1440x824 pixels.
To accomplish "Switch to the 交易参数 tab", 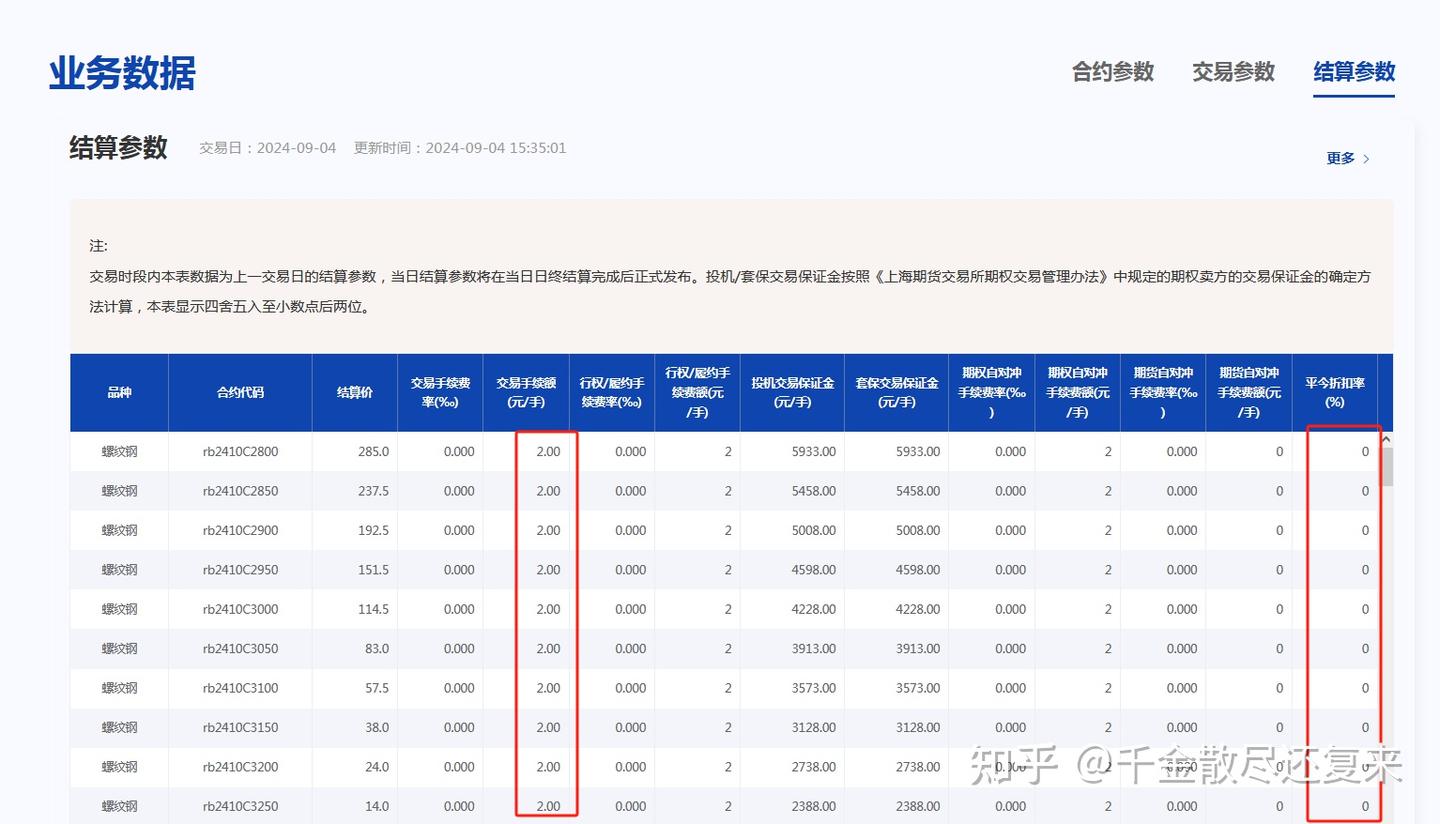I will [x=1233, y=72].
